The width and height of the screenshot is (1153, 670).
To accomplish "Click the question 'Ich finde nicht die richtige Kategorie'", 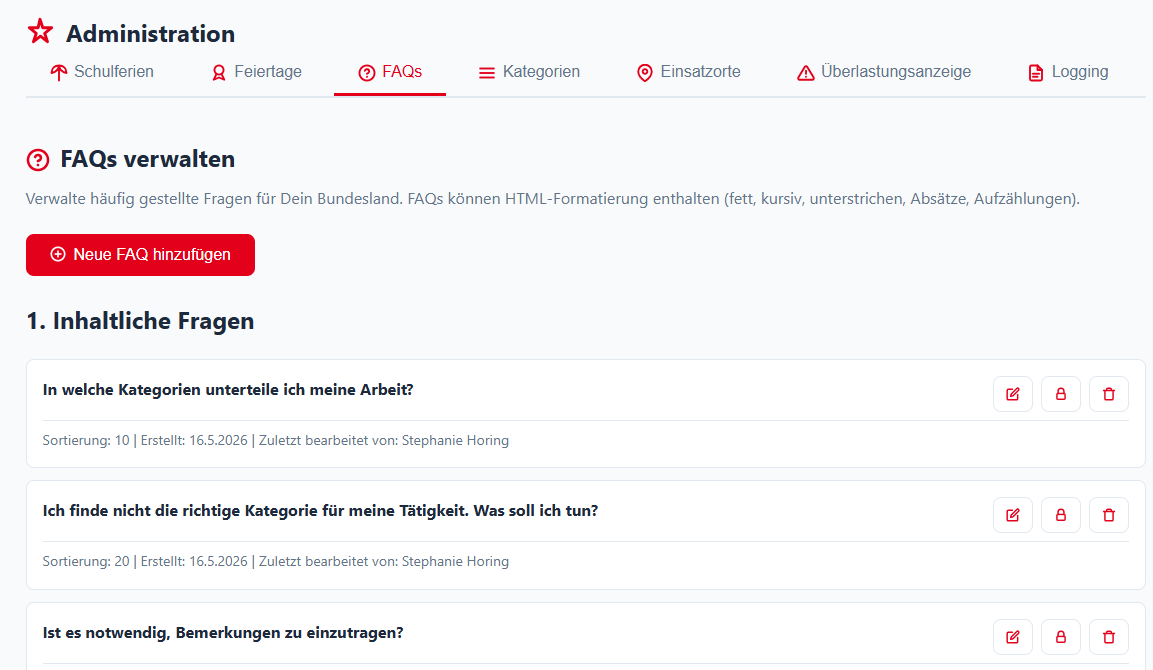I will 321,510.
